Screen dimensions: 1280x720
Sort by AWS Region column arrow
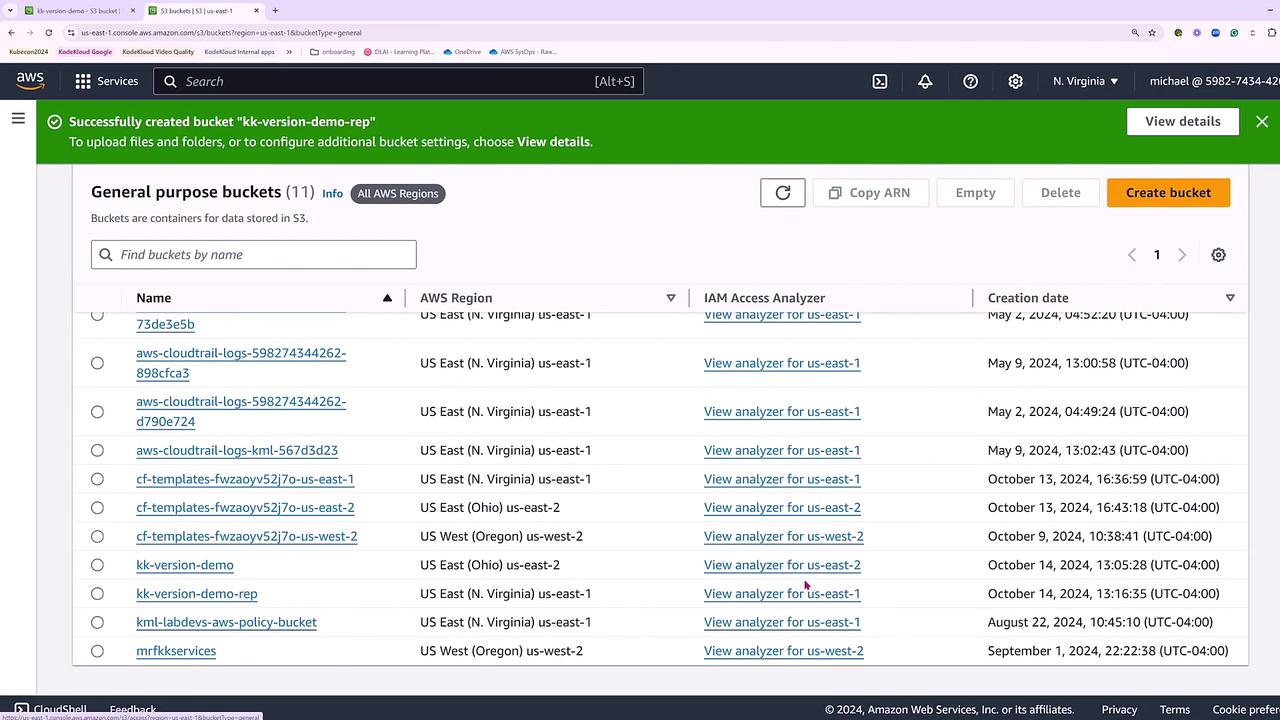pyautogui.click(x=671, y=298)
